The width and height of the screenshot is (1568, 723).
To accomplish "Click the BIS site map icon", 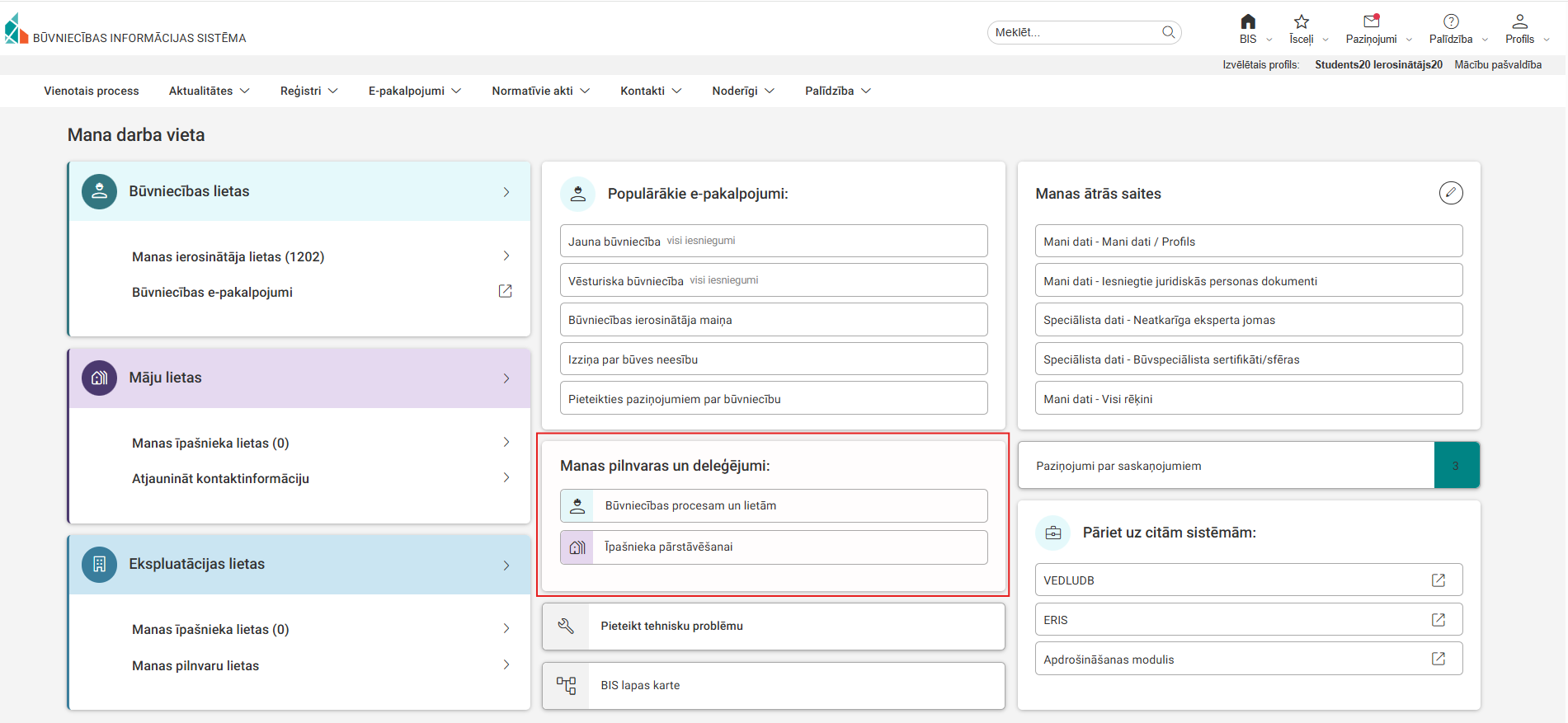I will (x=566, y=686).
